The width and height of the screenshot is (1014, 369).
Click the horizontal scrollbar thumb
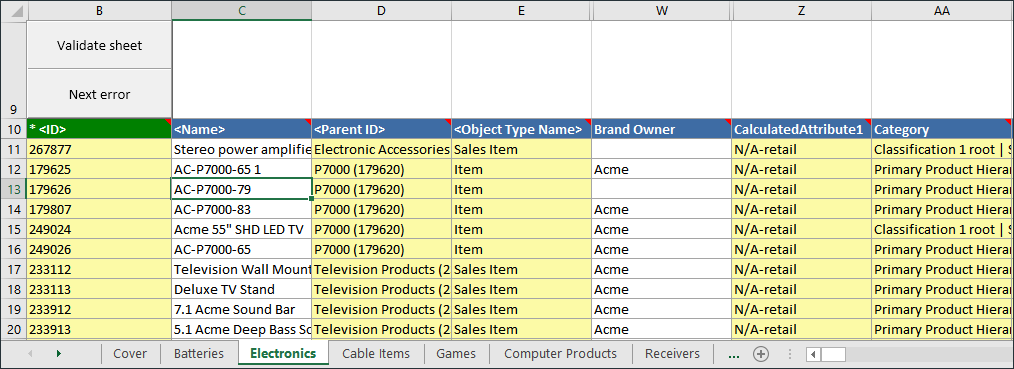coord(834,354)
